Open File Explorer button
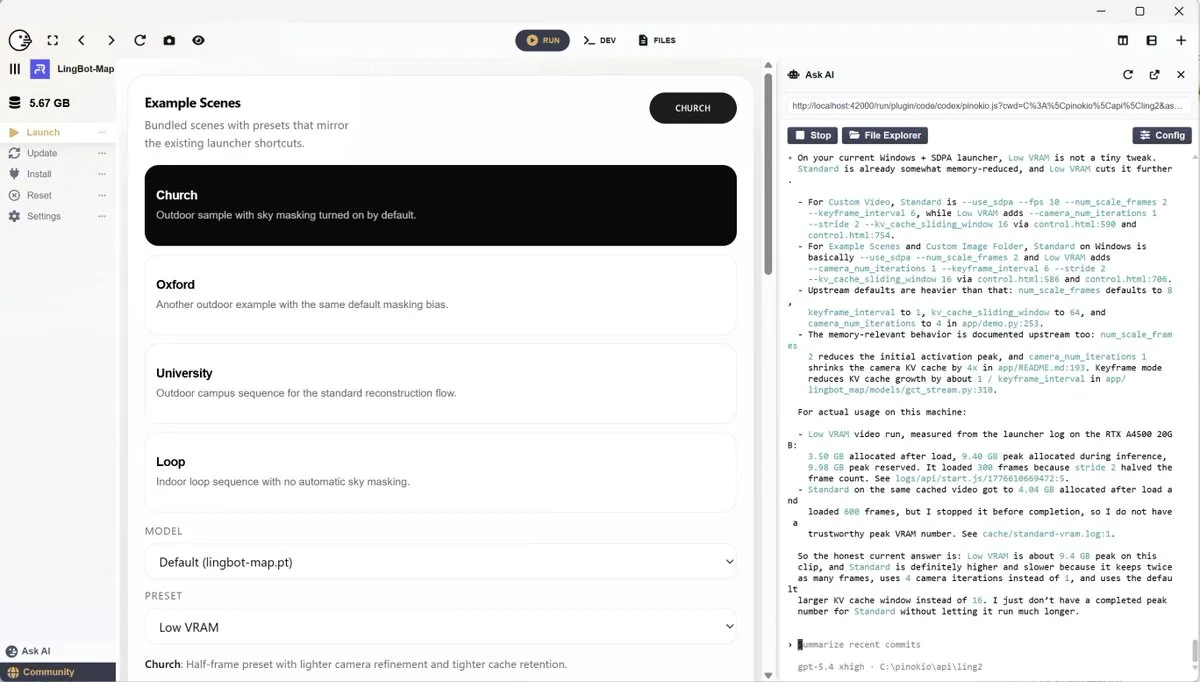This screenshot has width=1200, height=682. (x=885, y=135)
